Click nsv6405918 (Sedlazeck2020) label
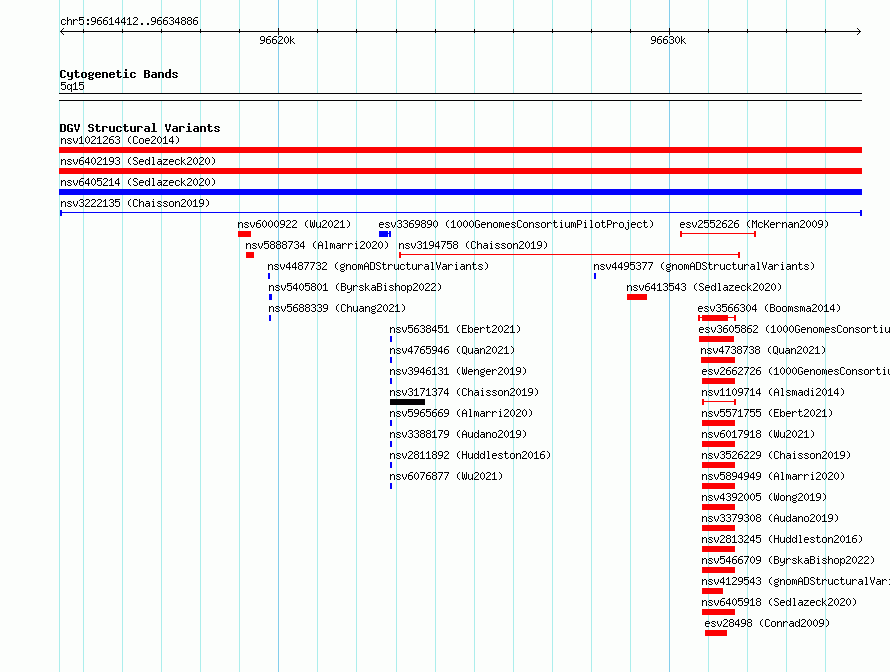 click(x=779, y=602)
